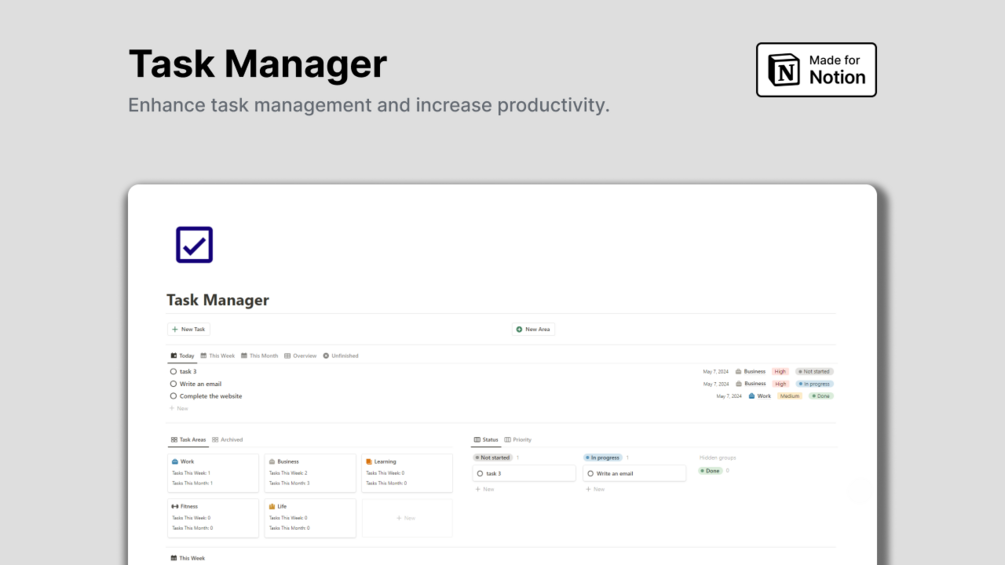1005x565 pixels.
Task: Open the Priority board tab
Action: tap(518, 440)
